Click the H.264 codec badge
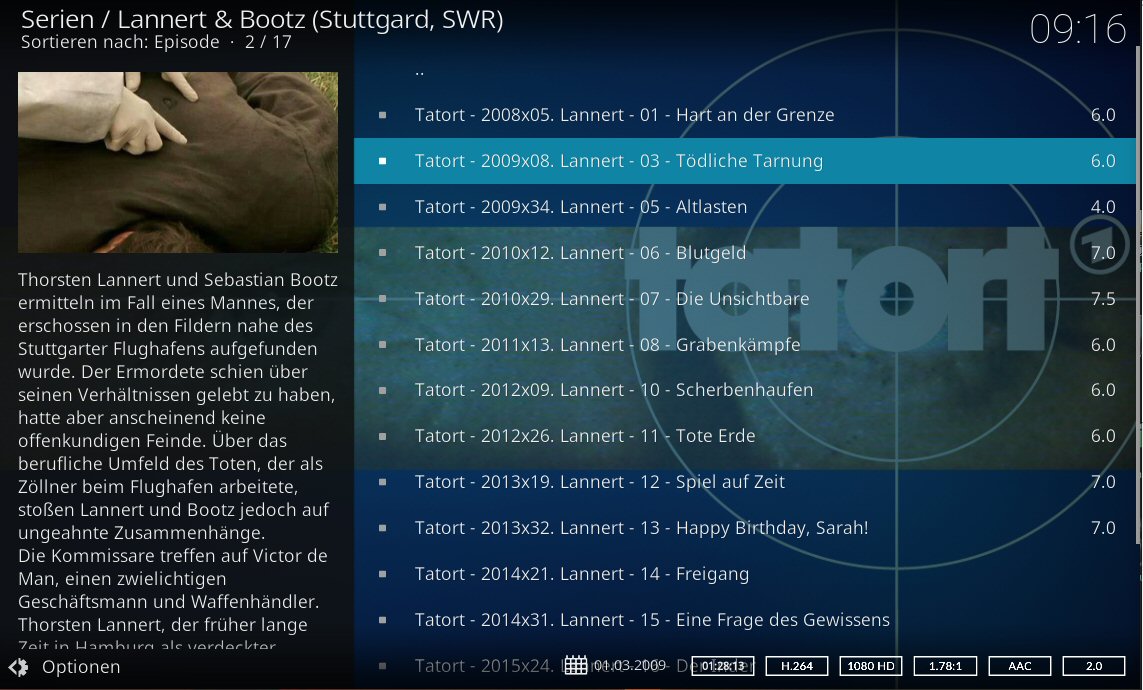 click(797, 666)
